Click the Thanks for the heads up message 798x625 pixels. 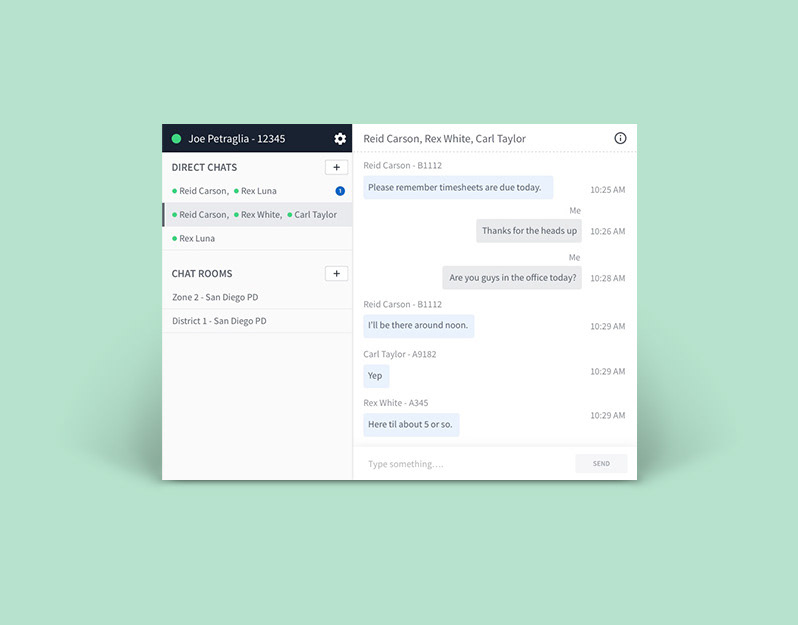point(529,231)
